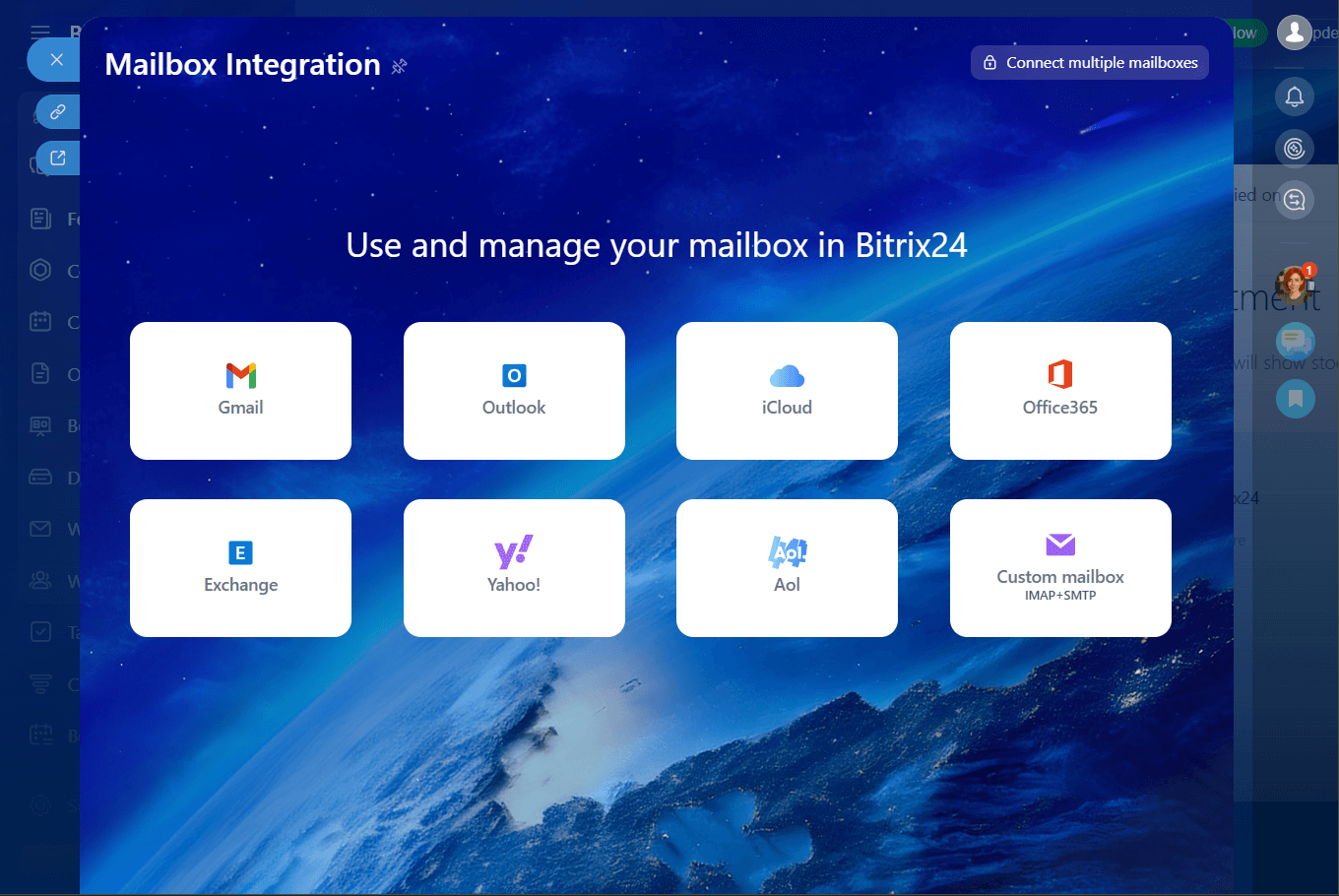Click Connect multiple mailboxes button

click(x=1089, y=63)
